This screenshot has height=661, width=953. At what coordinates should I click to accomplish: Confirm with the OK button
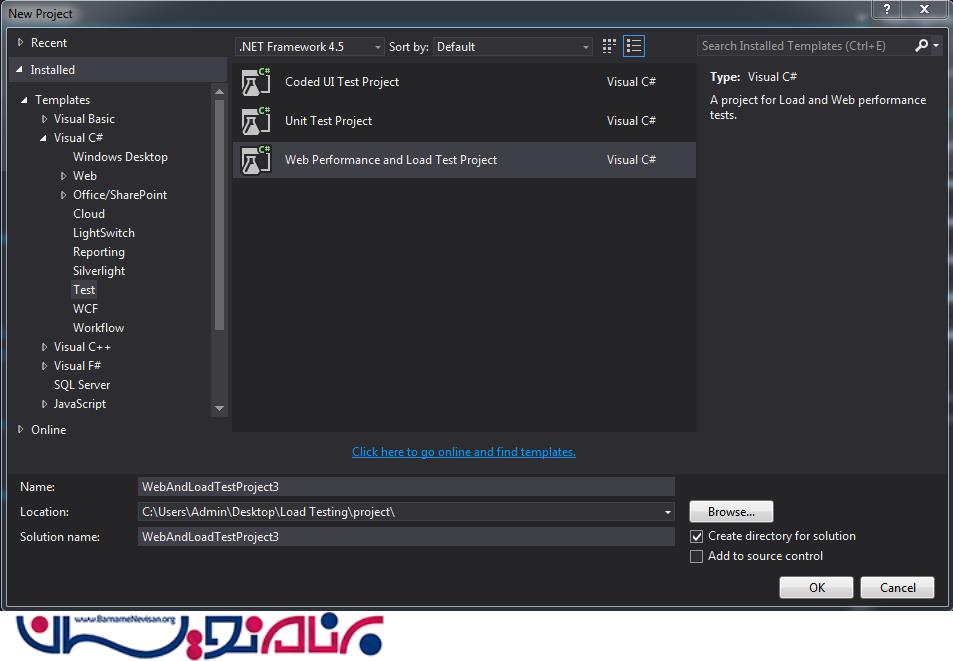pyautogui.click(x=816, y=588)
